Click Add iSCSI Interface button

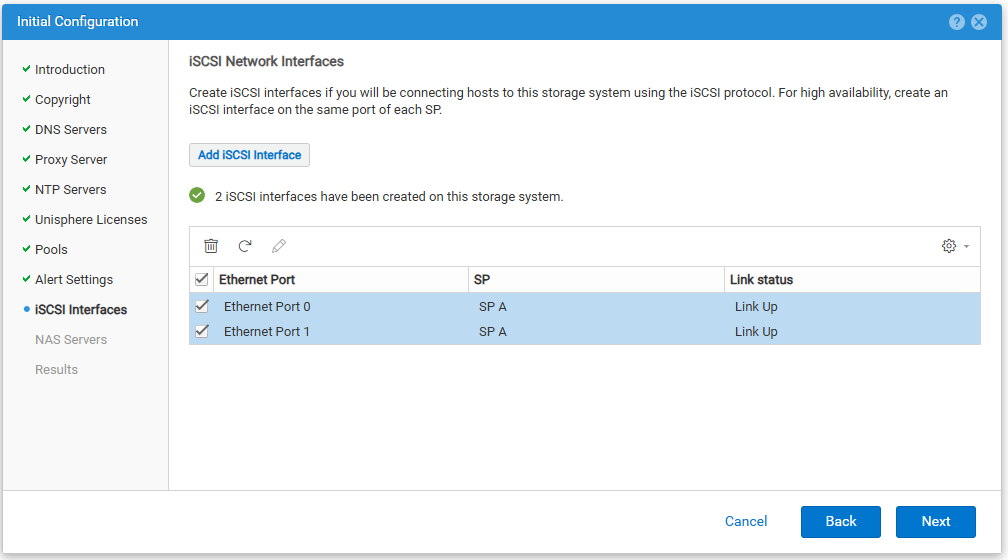click(x=249, y=155)
